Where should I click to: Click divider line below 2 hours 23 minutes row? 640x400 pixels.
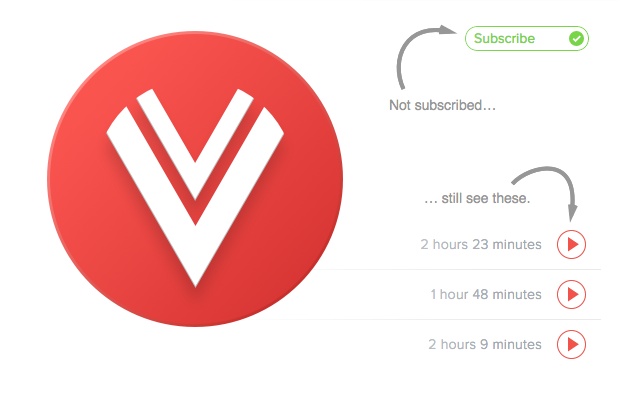pos(457,269)
